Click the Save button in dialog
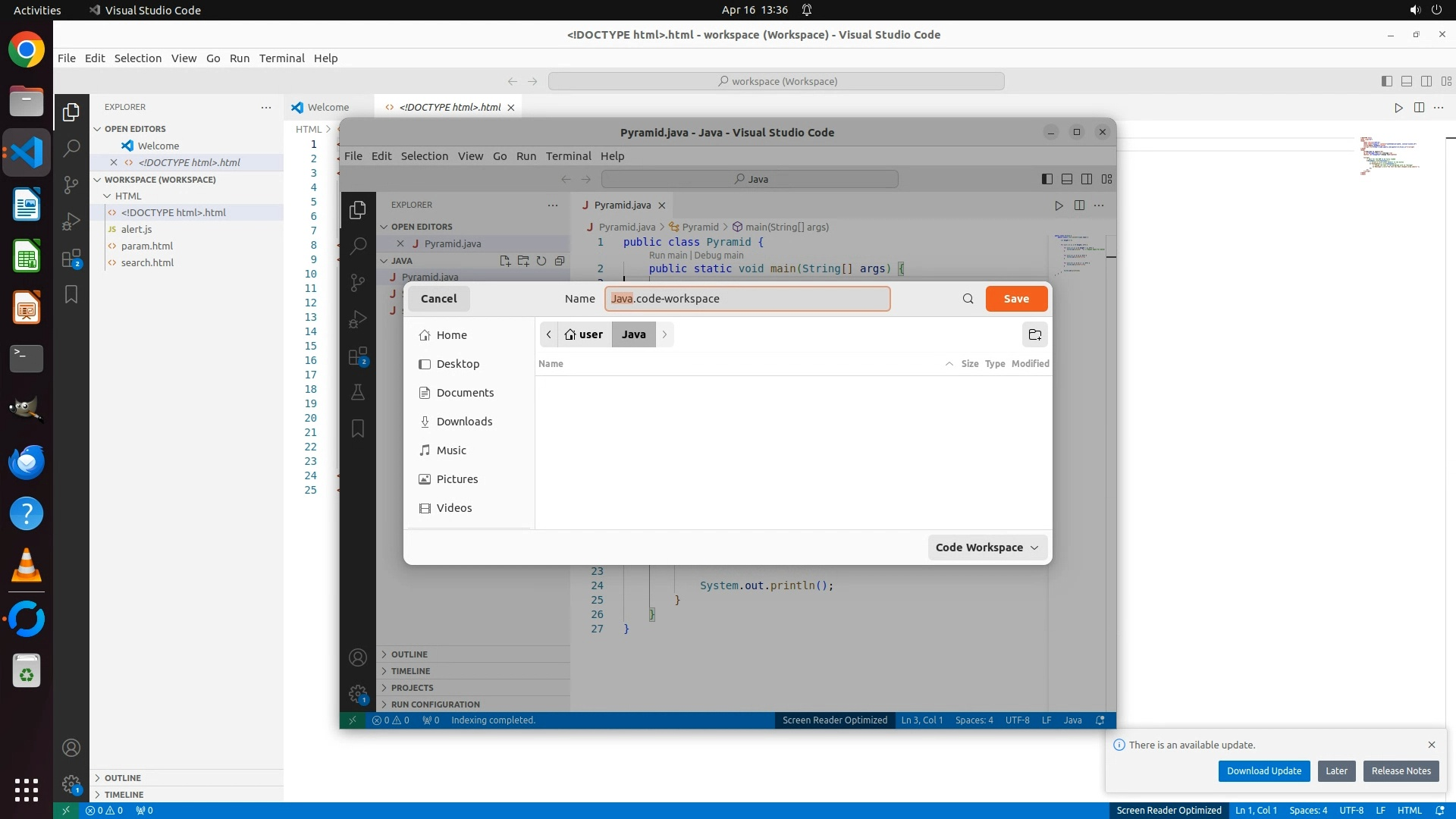This screenshot has height=819, width=1456. point(1016,299)
